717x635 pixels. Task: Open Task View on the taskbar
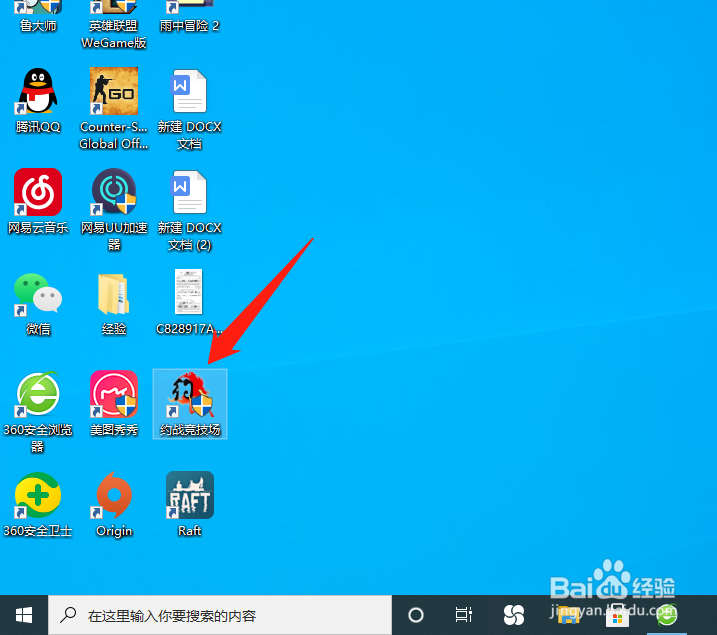(x=464, y=615)
